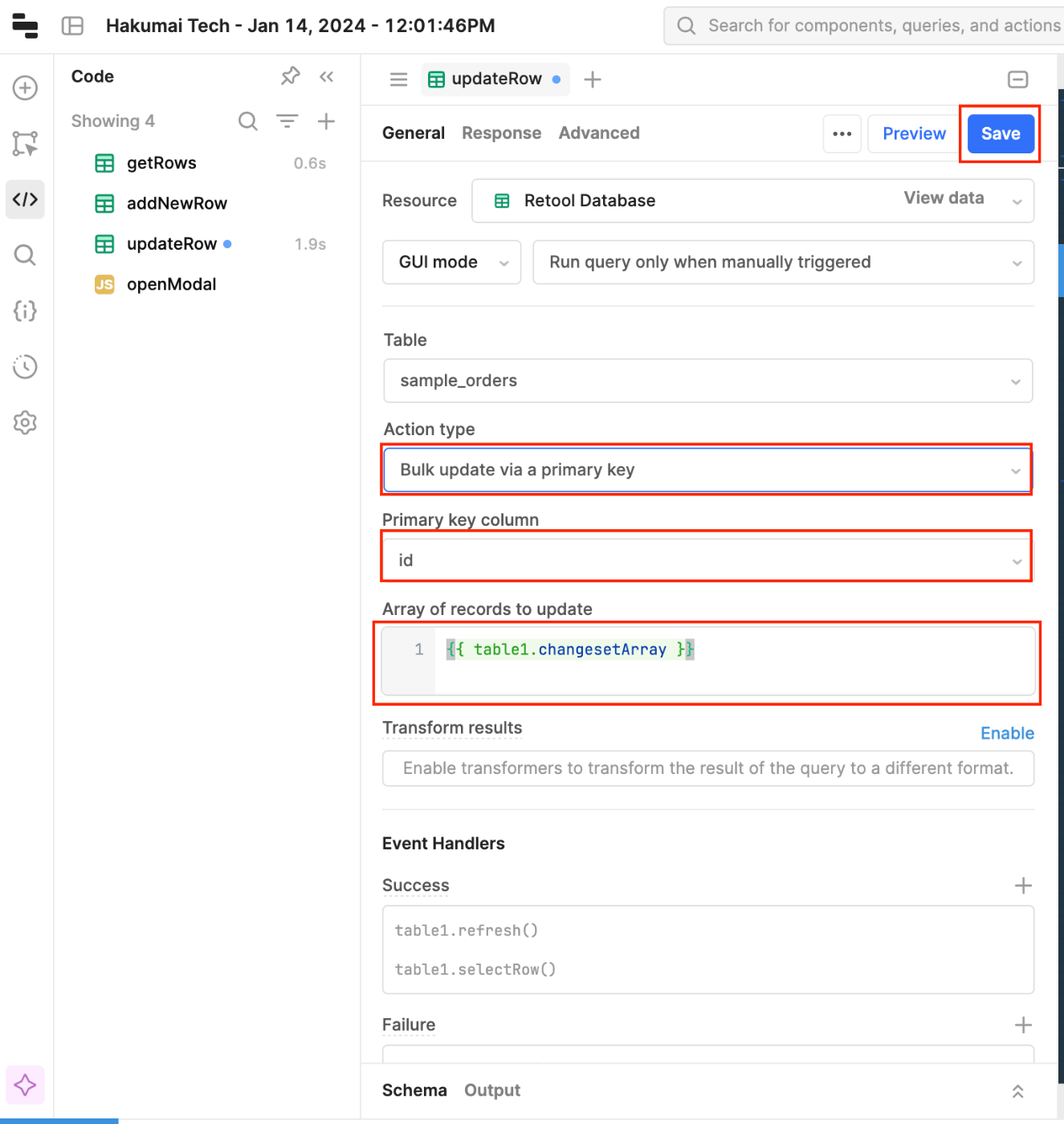The width and height of the screenshot is (1064, 1124).
Task: Open the Action type dropdown
Action: pos(707,470)
